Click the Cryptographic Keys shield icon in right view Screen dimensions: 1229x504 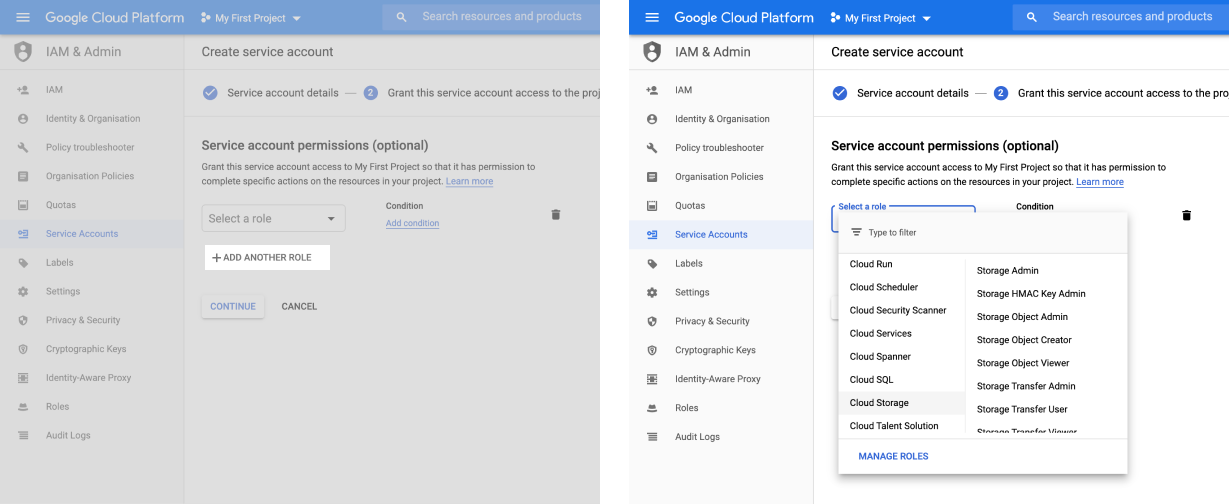coord(652,351)
